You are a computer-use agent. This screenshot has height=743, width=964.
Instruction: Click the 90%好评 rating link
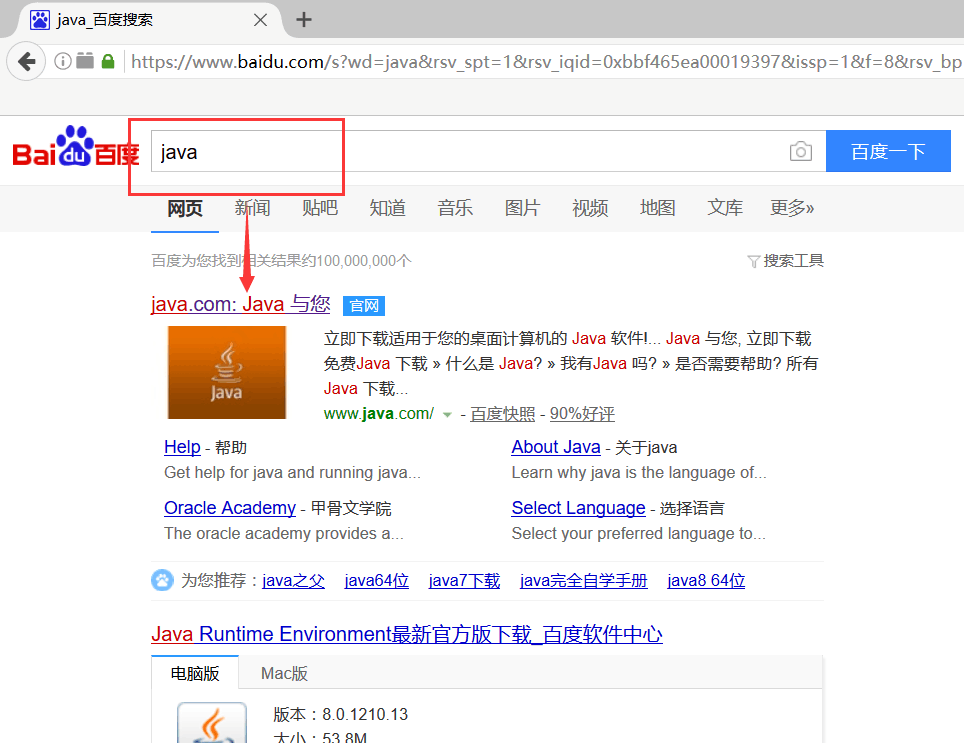(582, 414)
